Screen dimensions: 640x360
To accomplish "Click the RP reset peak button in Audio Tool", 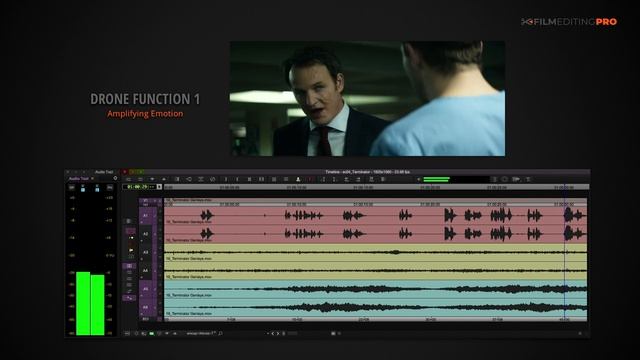I will pyautogui.click(x=72, y=187).
